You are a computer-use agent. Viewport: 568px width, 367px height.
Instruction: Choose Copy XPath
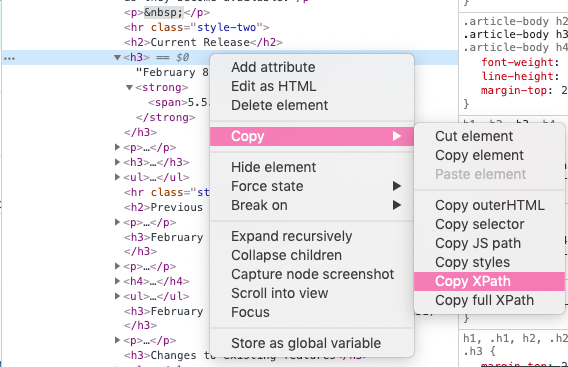pyautogui.click(x=489, y=281)
